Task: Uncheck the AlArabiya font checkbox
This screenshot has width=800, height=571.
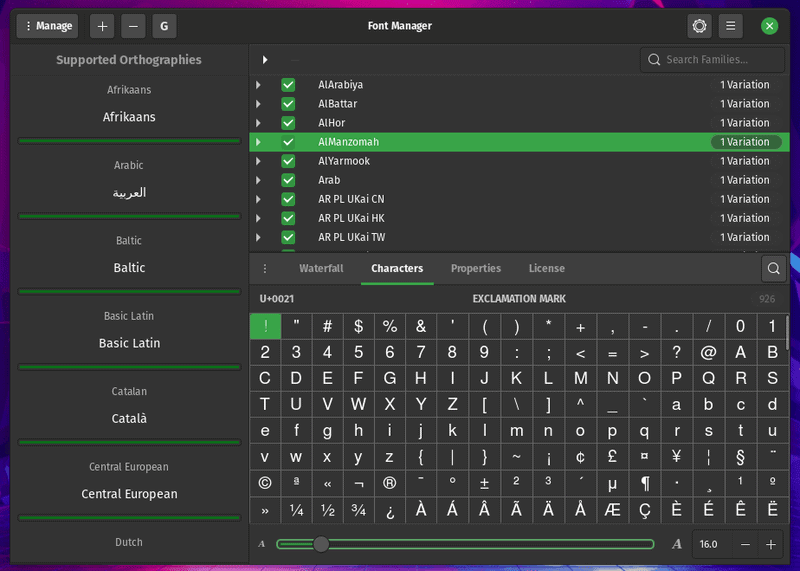Action: (288, 85)
